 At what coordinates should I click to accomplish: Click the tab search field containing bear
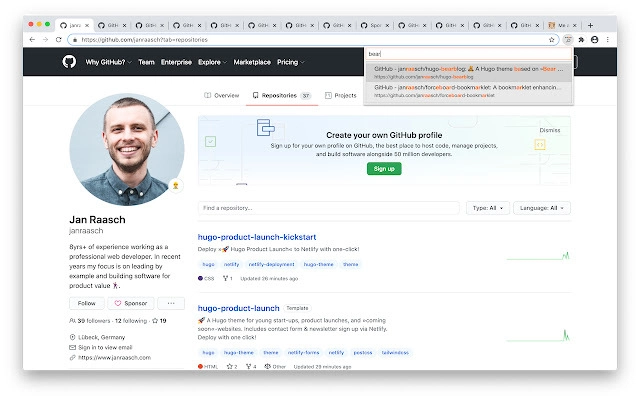point(469,54)
